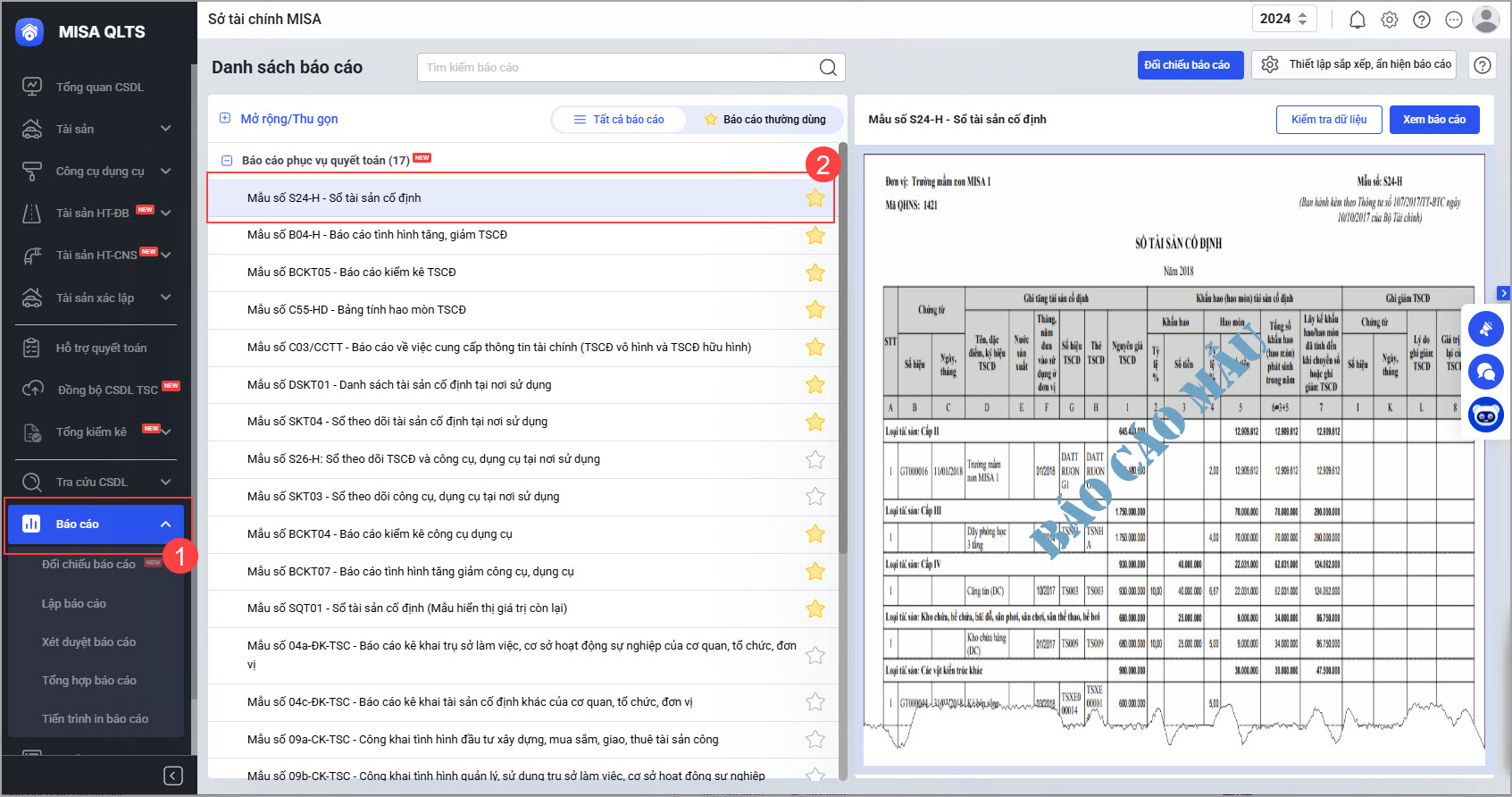Star Mẫu số 04a-ĐK-TSC report

coord(815,655)
